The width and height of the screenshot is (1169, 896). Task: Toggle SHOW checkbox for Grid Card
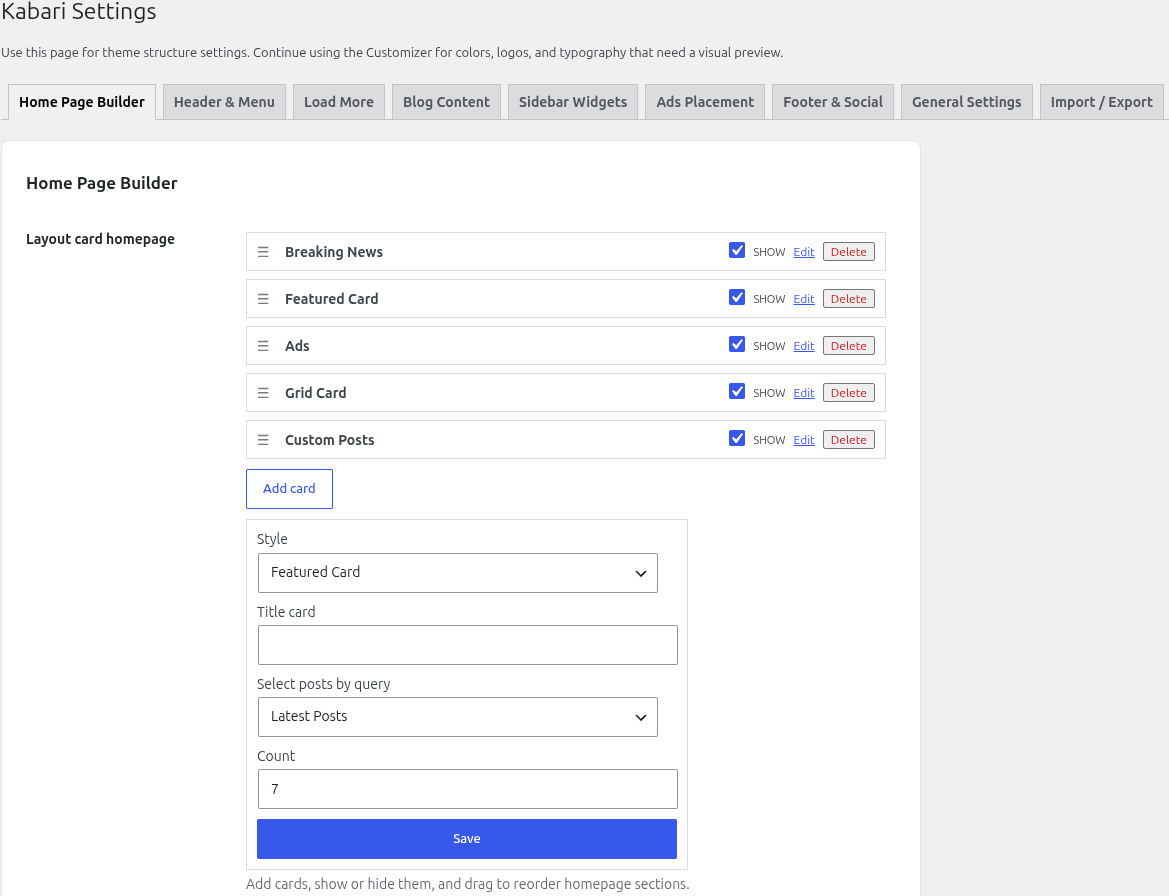click(737, 391)
